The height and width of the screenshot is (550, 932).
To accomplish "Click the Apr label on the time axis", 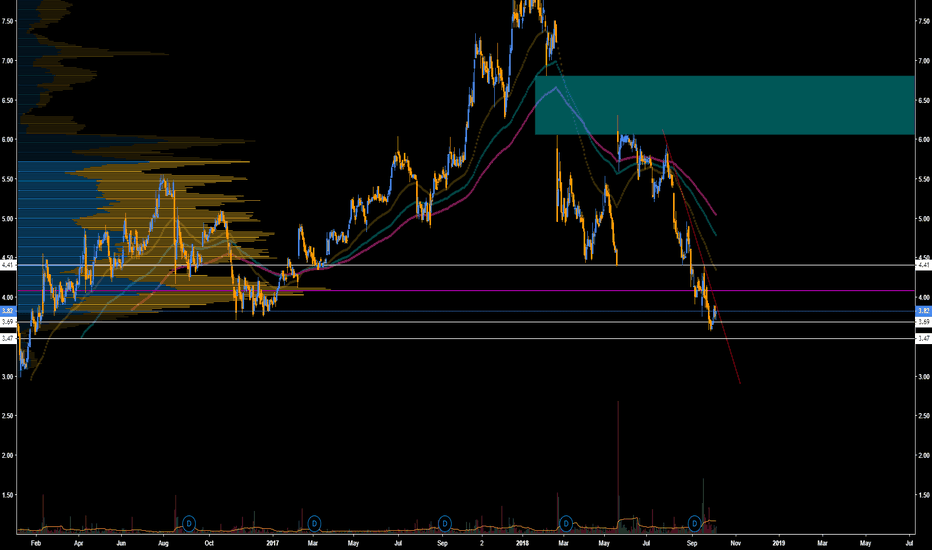I will [x=78, y=543].
